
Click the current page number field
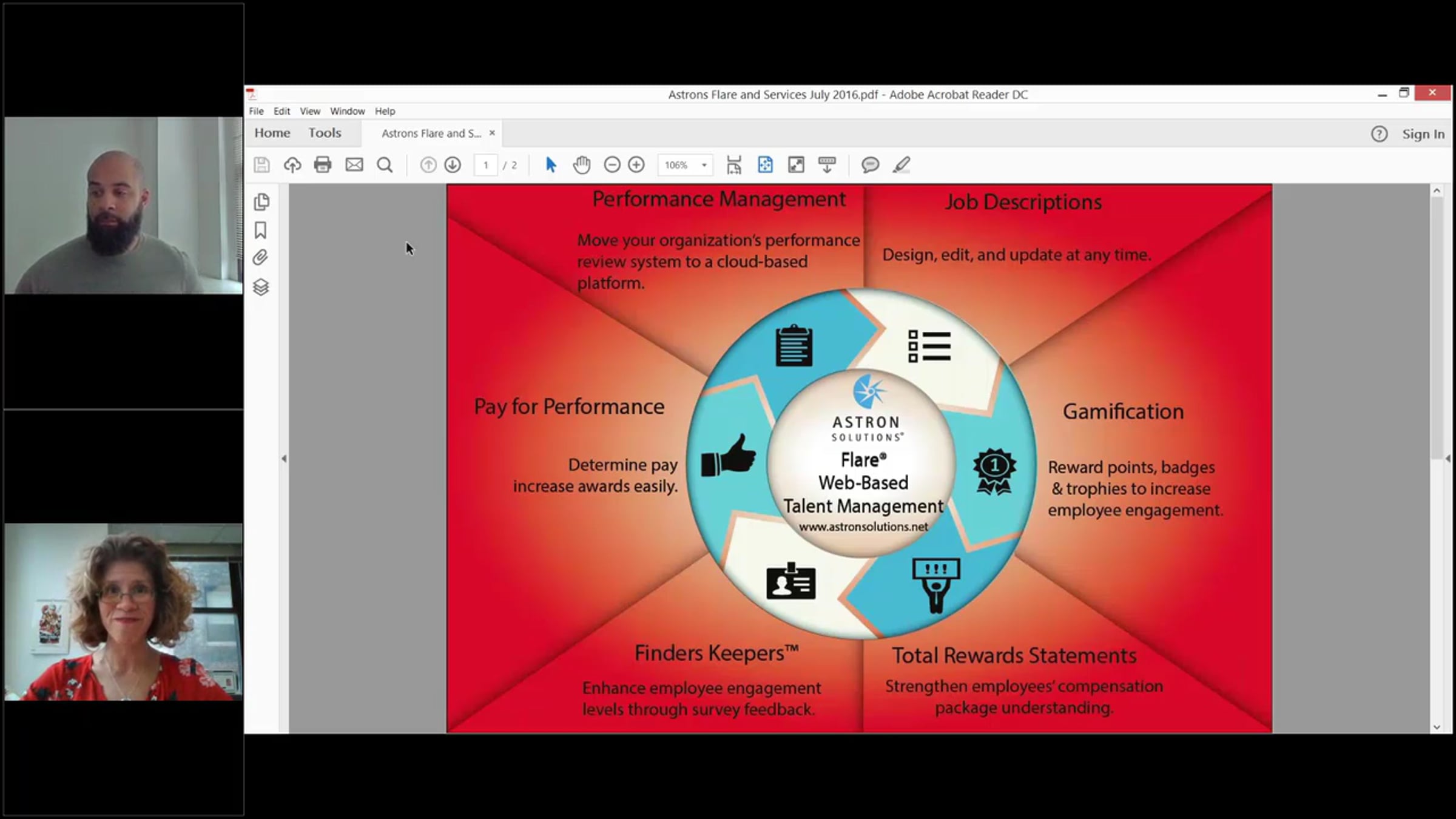pos(485,165)
